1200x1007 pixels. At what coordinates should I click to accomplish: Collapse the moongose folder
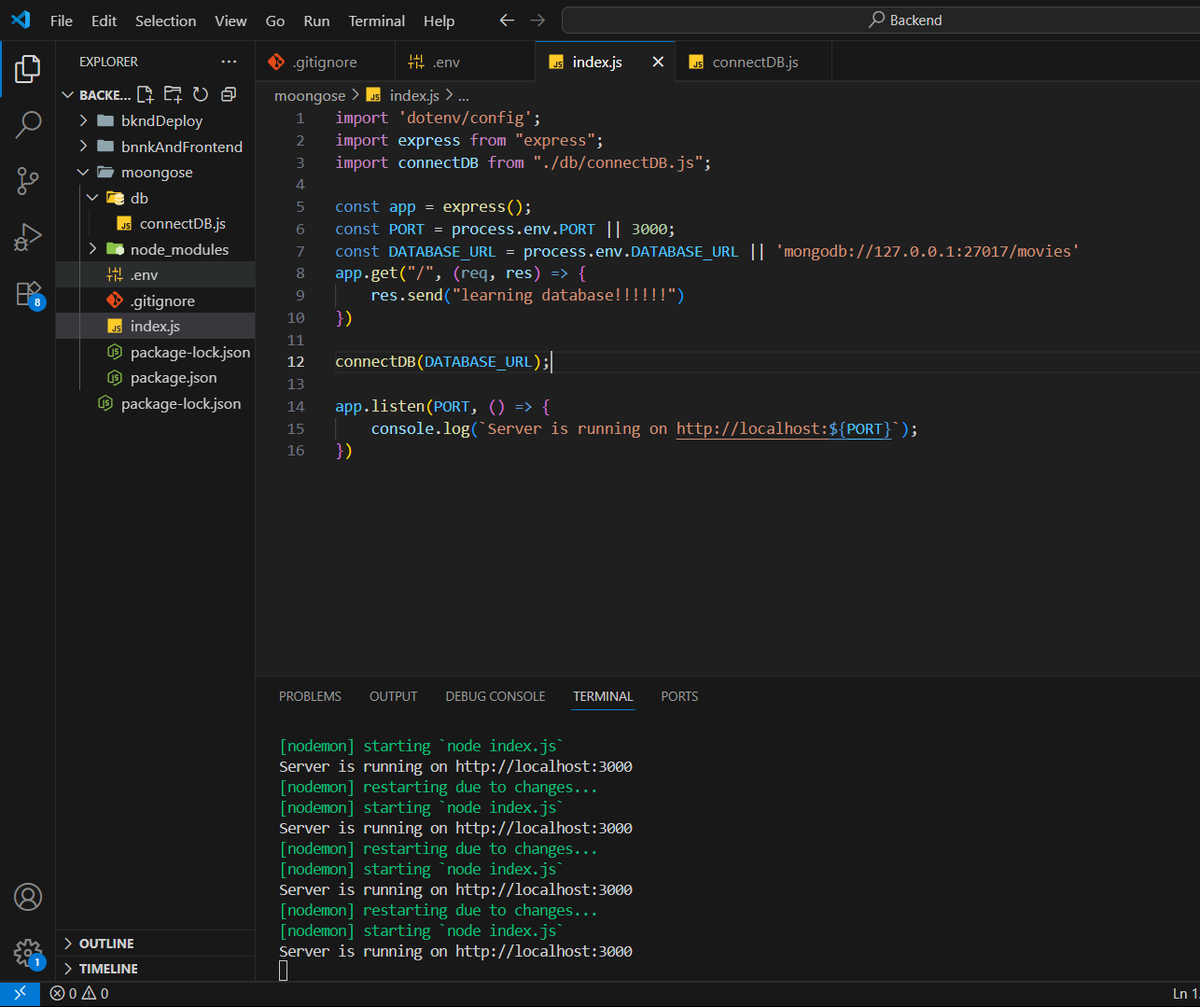tap(155, 172)
